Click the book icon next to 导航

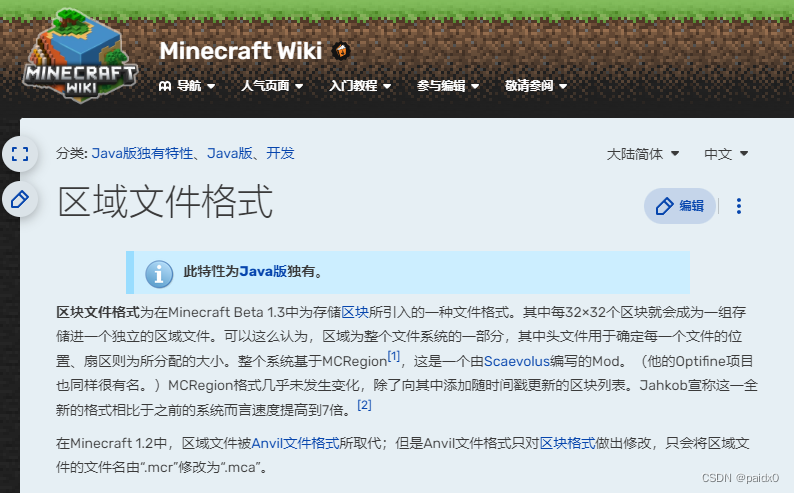165,86
